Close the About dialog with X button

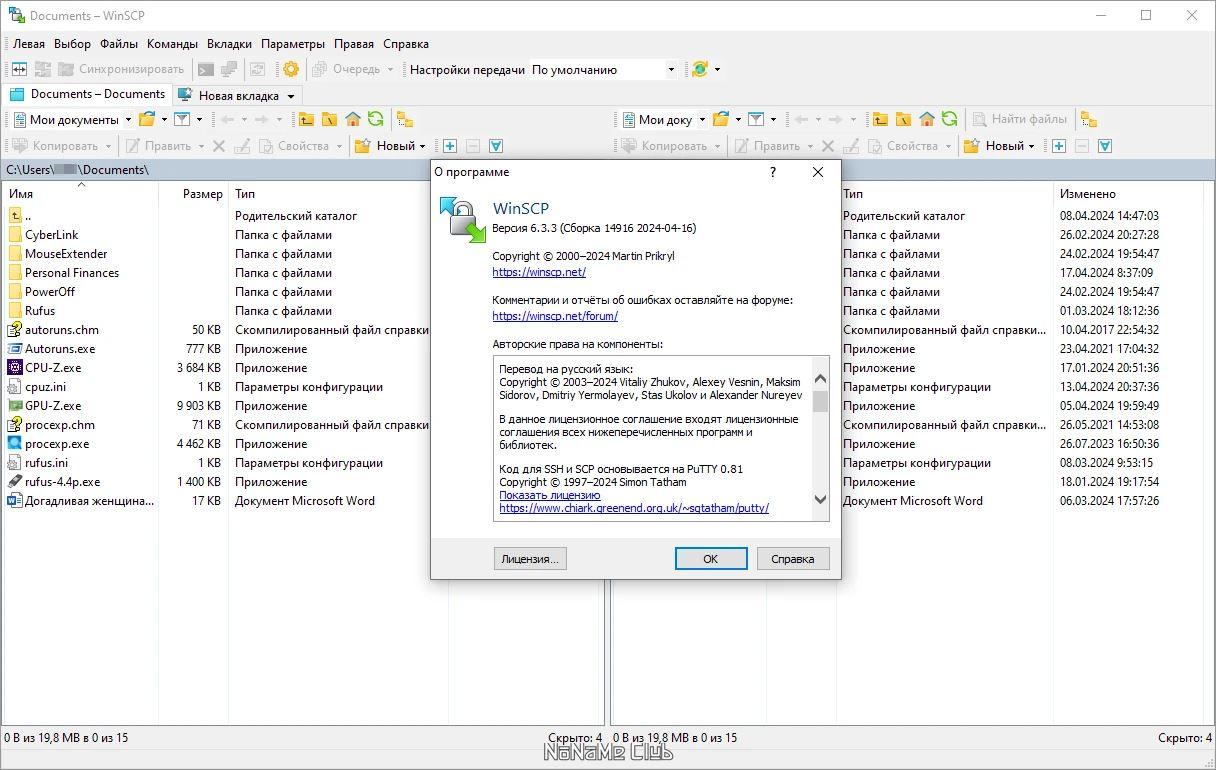click(818, 172)
